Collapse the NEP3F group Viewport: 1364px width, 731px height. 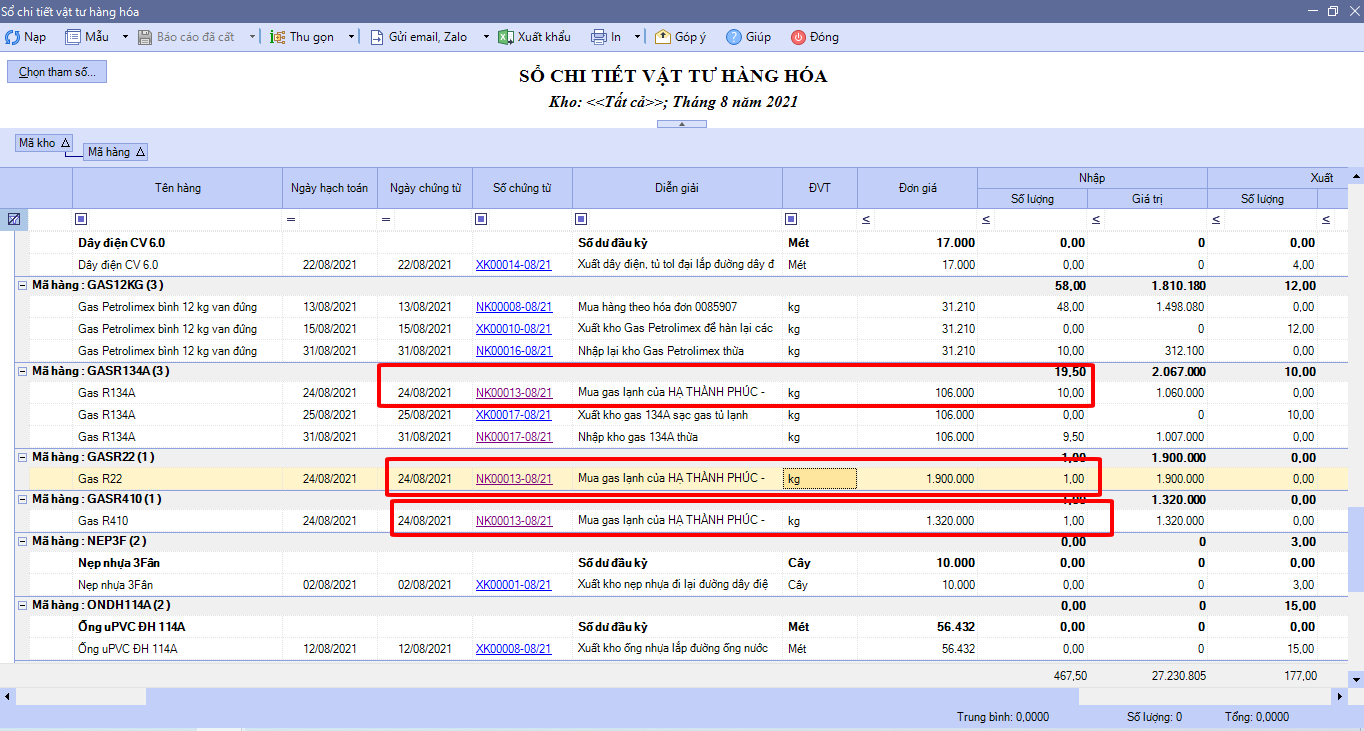coord(23,541)
